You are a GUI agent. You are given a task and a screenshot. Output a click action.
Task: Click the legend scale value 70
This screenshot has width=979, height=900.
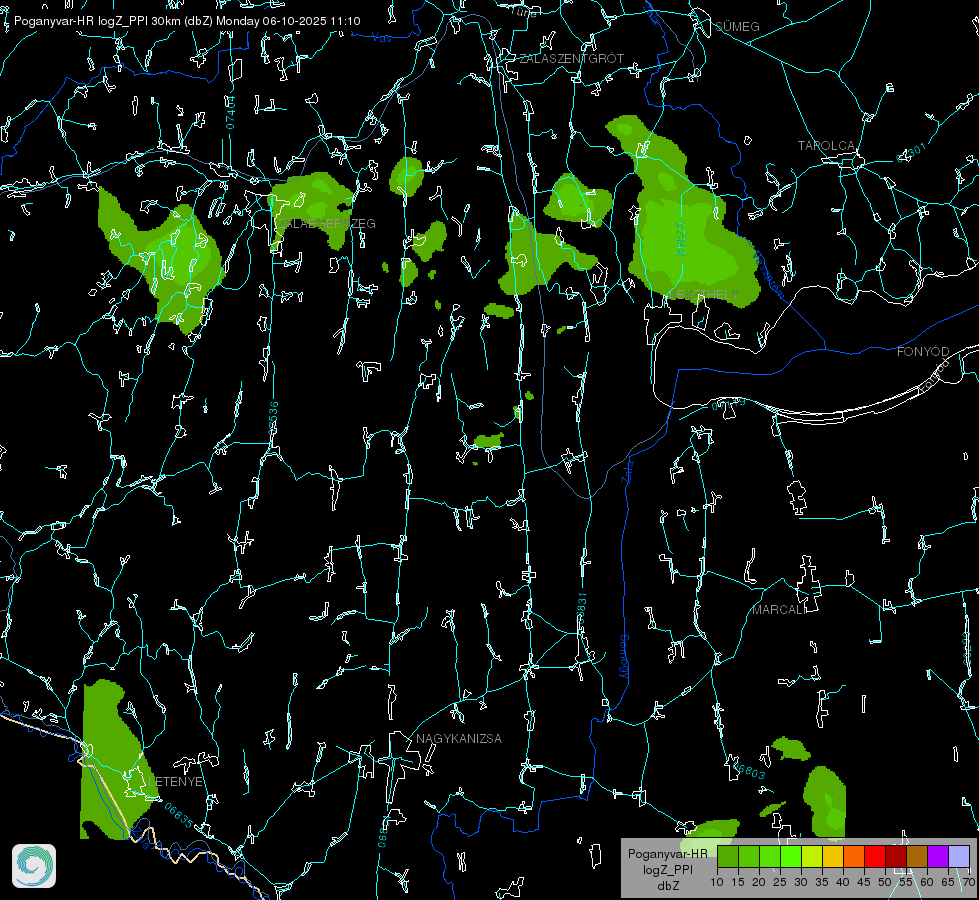pyautogui.click(x=968, y=883)
